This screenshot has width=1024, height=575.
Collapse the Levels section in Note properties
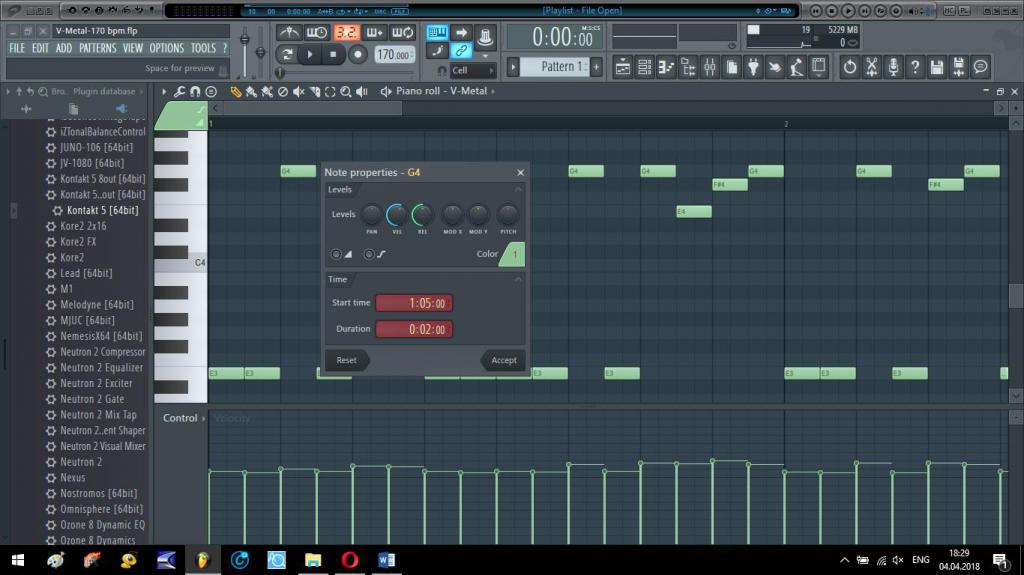point(518,189)
